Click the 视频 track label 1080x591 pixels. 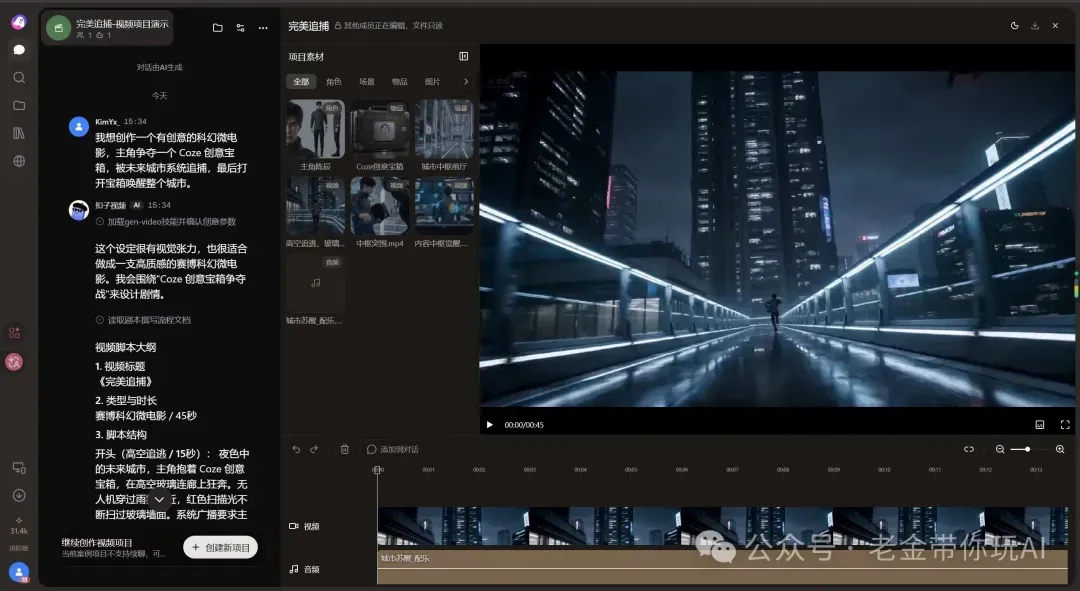point(304,526)
